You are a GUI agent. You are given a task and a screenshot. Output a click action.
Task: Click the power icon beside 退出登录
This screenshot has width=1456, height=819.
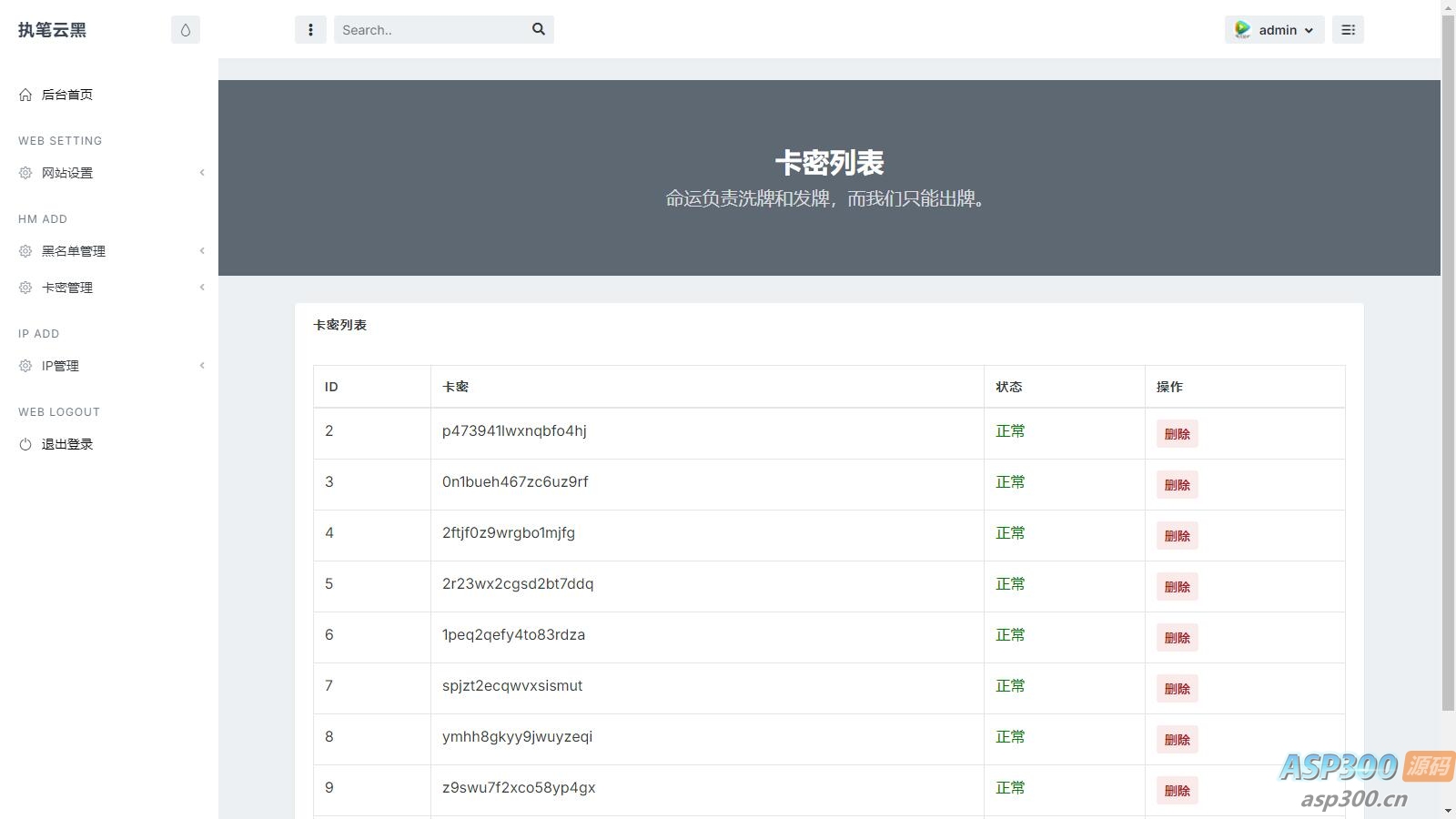pos(25,444)
